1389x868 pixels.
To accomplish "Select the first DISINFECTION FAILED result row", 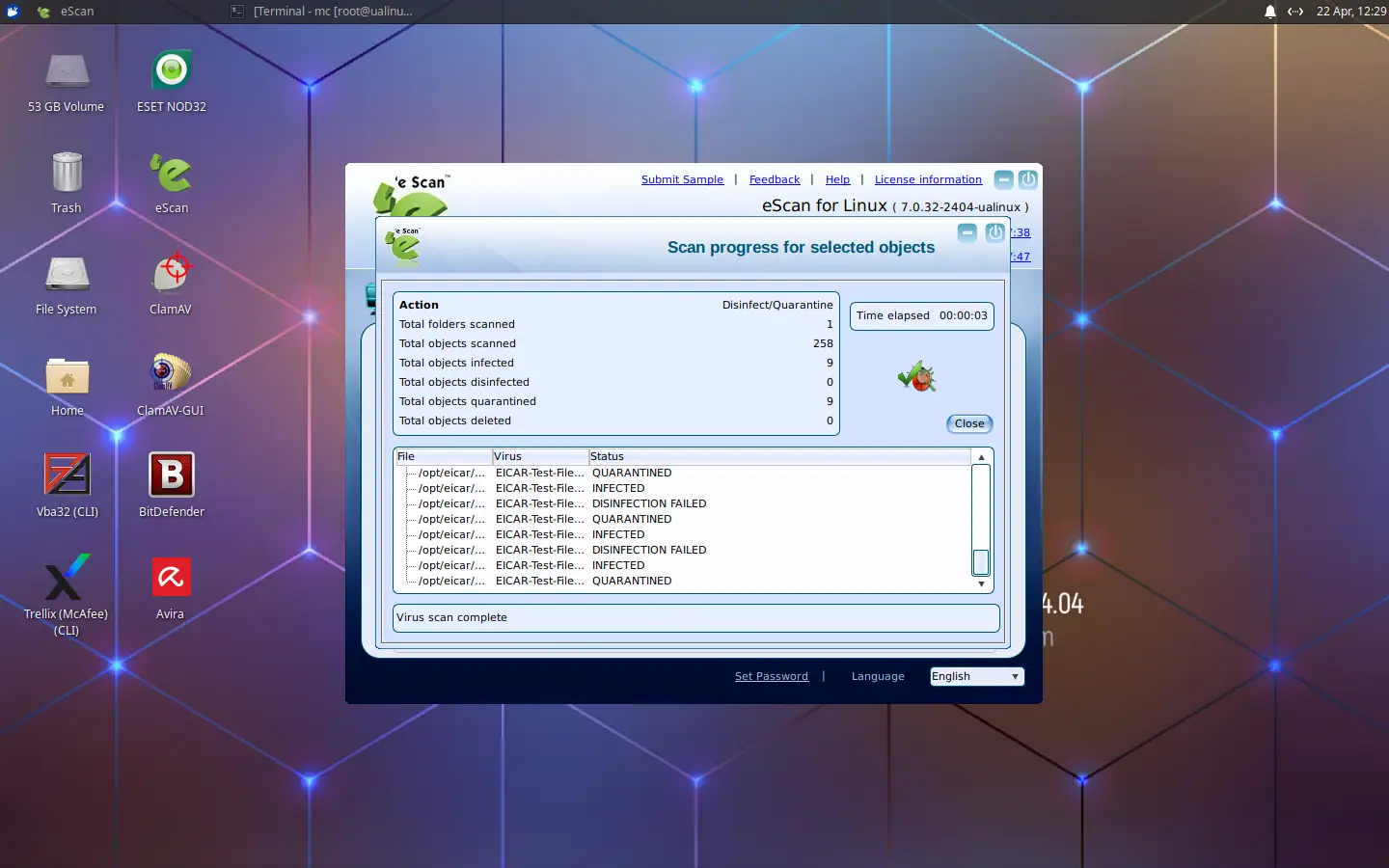I will [x=685, y=503].
